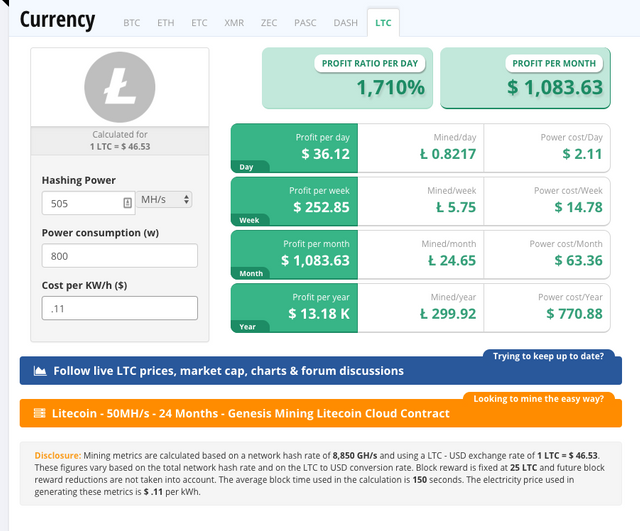The width and height of the screenshot is (640, 531).
Task: Click the 'Power cost/Day' $ 2.11 value
Action: click(582, 154)
